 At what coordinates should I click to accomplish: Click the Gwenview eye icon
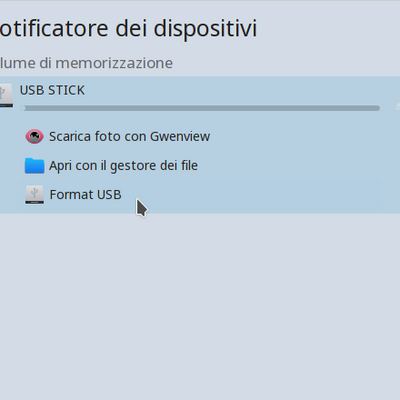(x=34, y=136)
